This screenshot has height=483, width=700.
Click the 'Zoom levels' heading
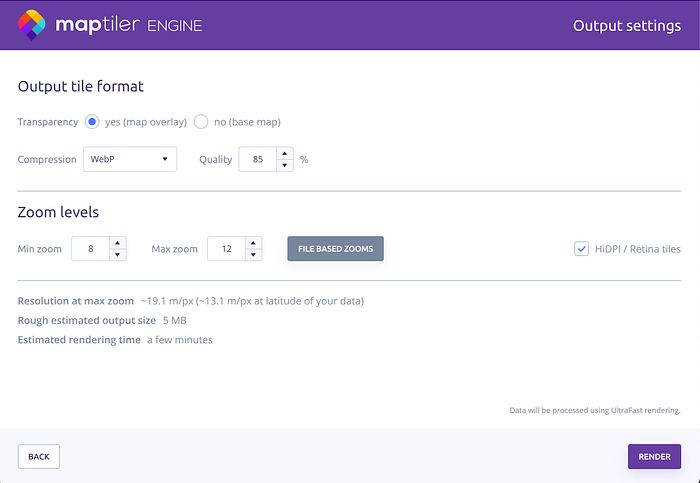(x=58, y=212)
